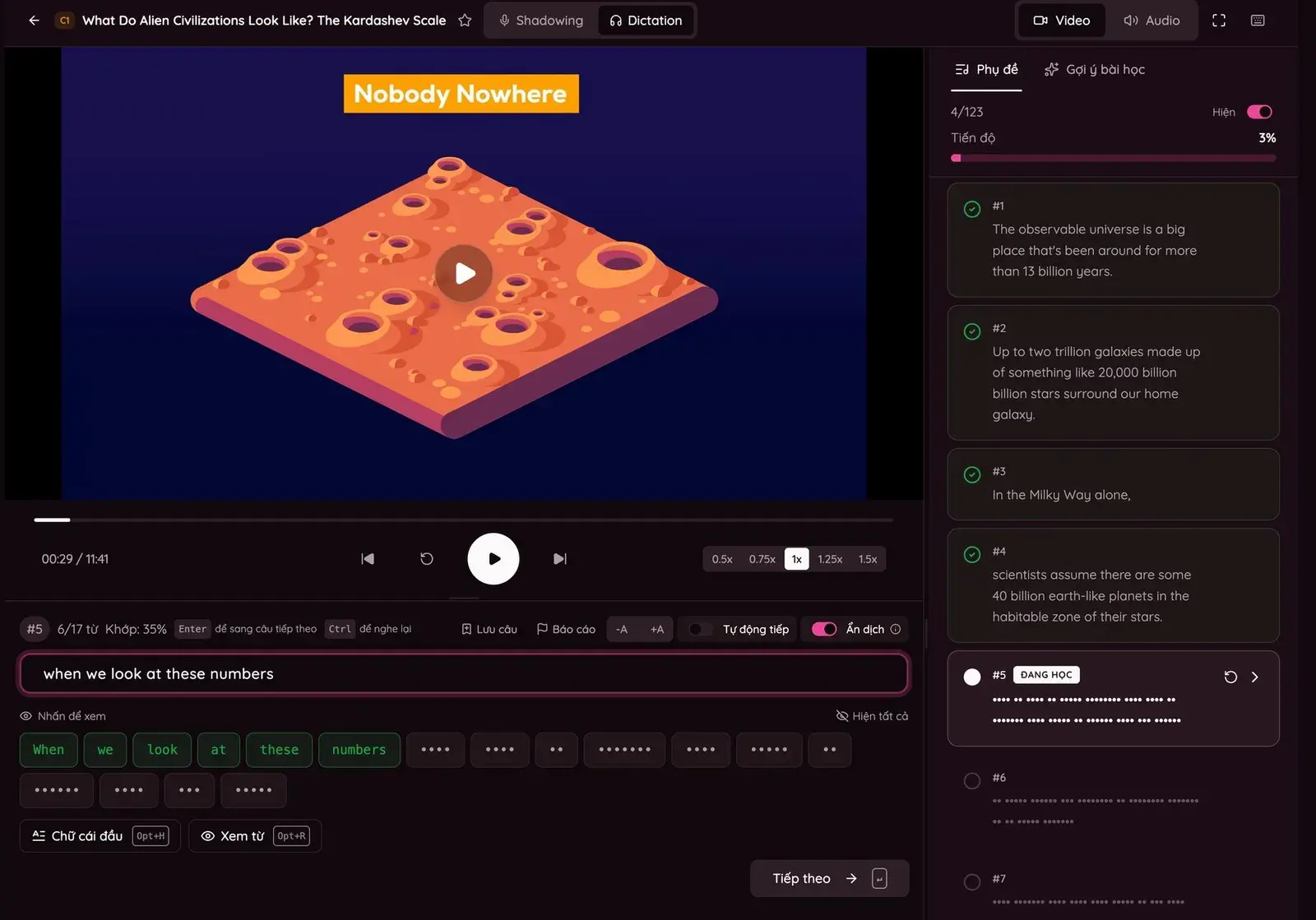This screenshot has width=1316, height=920.
Task: Open Gợi ý bài học tab
Action: [1094, 70]
